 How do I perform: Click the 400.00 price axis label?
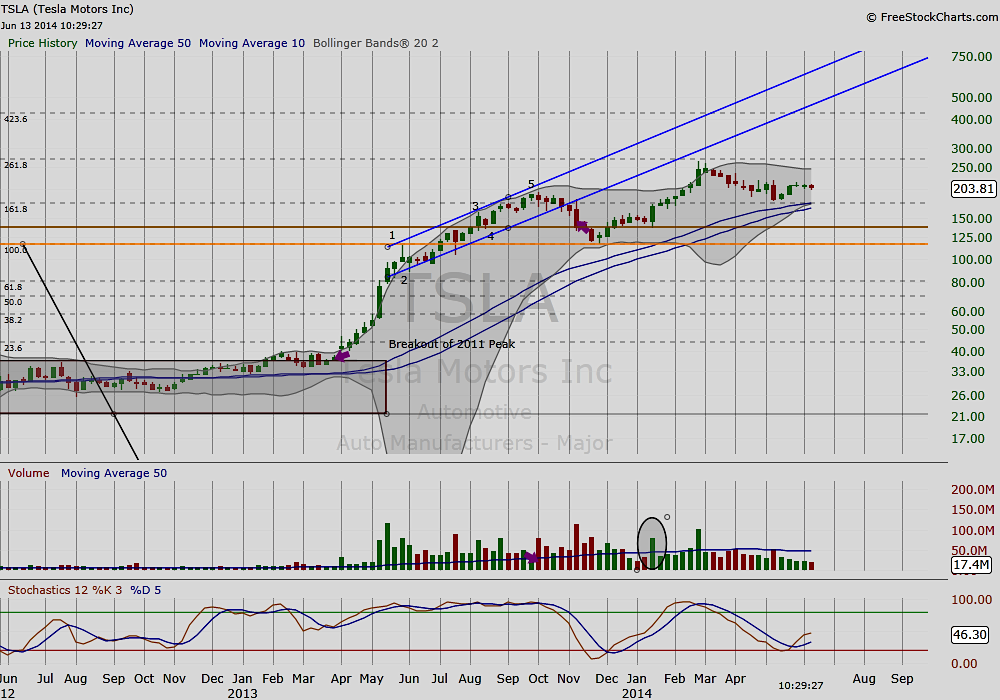[971, 120]
